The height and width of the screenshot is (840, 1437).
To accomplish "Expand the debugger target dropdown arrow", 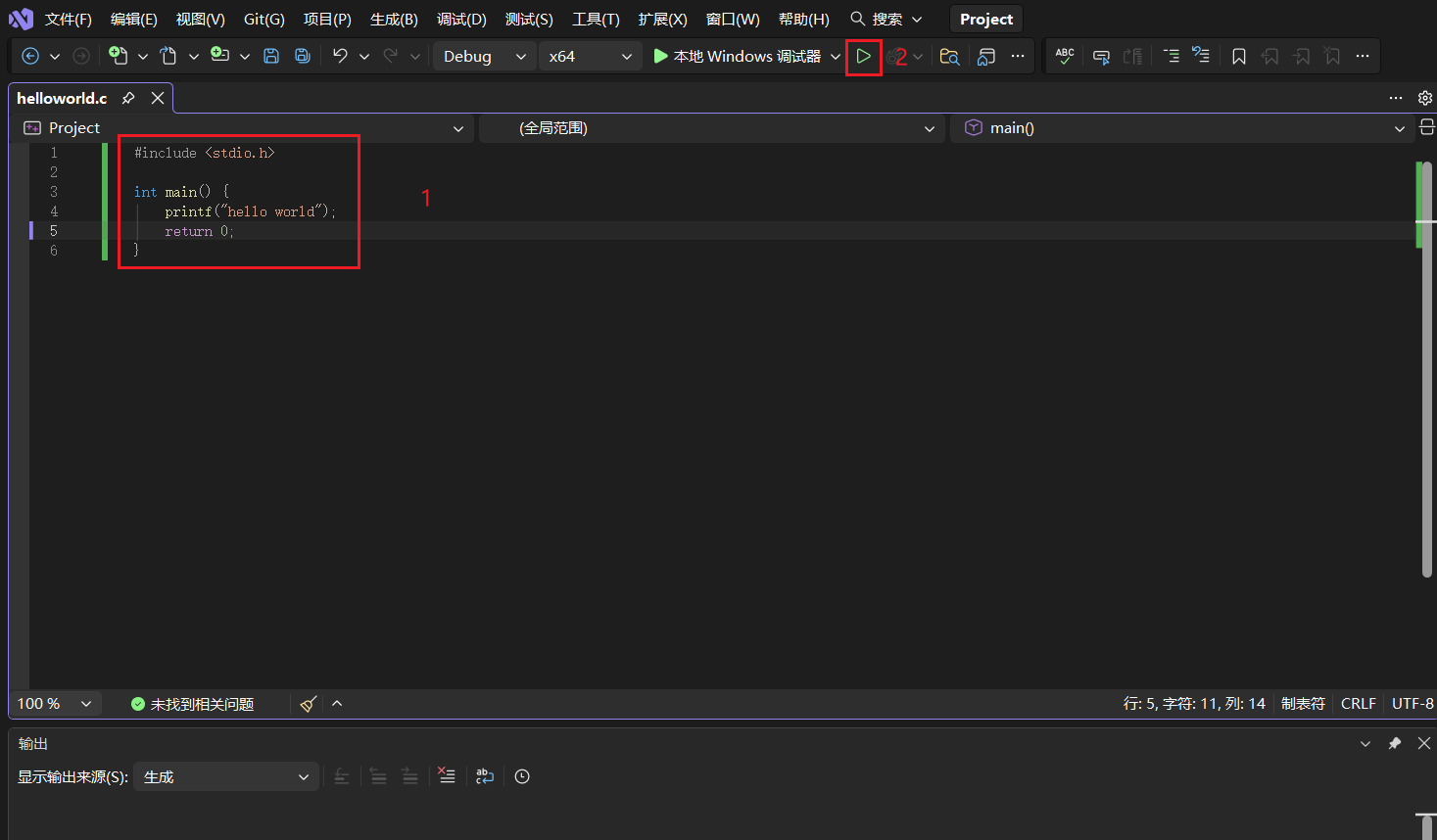I will pyautogui.click(x=836, y=57).
